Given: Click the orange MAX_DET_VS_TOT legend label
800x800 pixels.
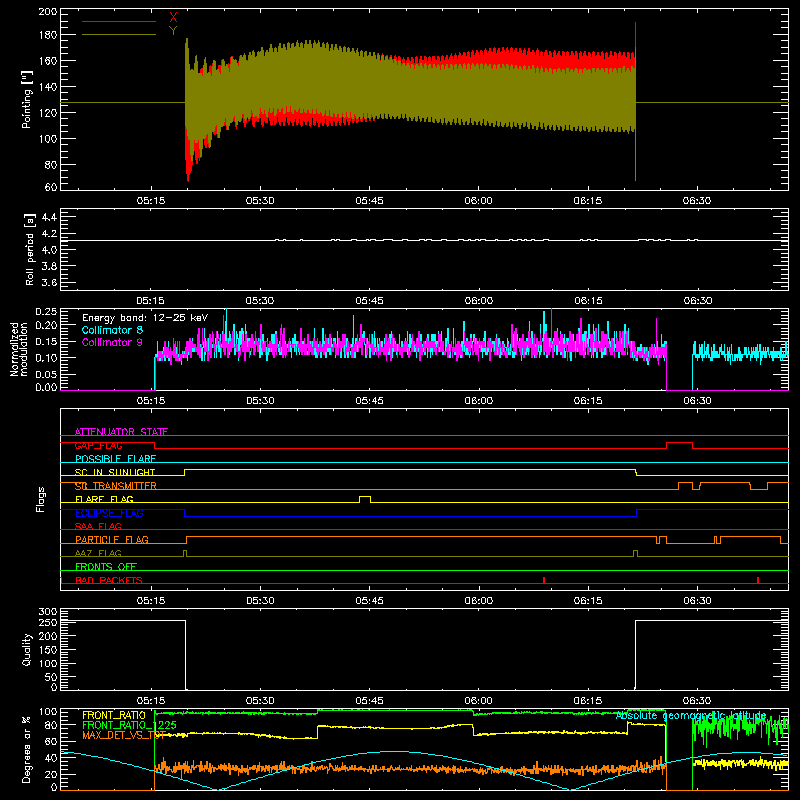Looking at the screenshot, I should coord(124,735).
